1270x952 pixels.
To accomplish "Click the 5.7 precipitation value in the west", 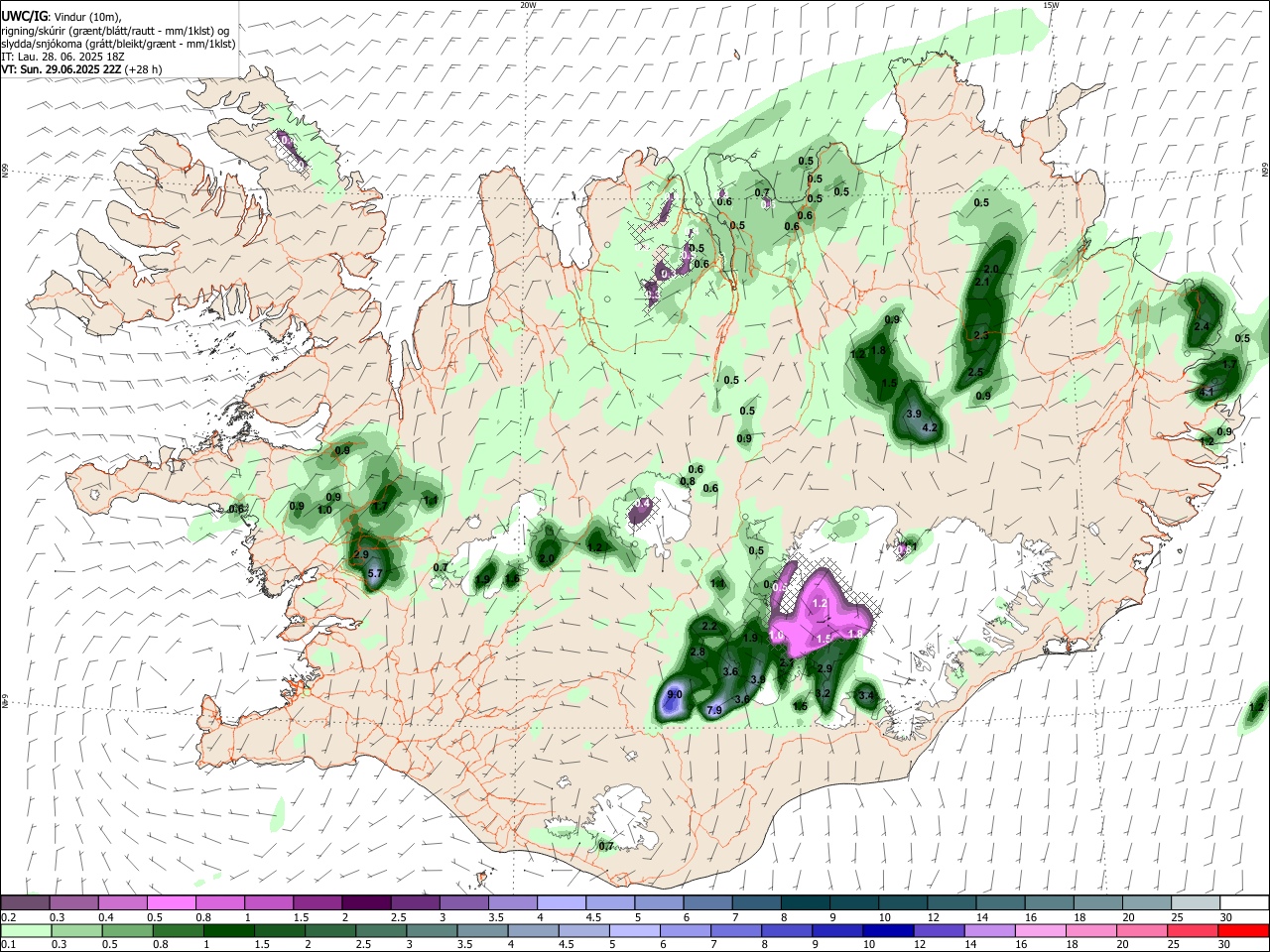I will coord(374,573).
